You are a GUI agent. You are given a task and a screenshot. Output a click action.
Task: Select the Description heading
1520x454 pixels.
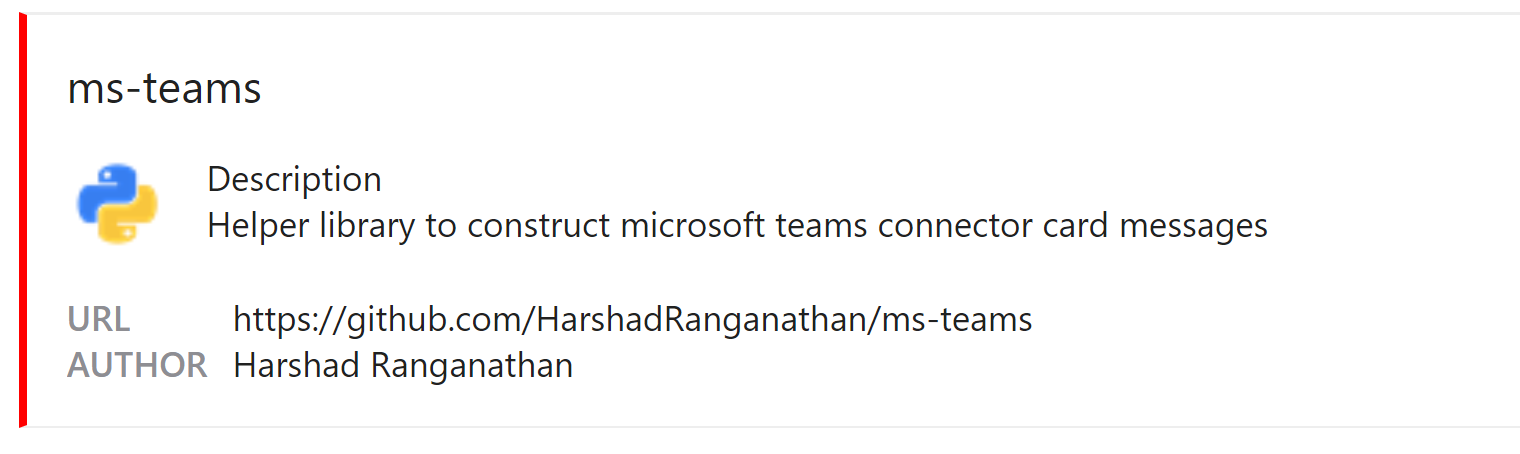point(294,180)
